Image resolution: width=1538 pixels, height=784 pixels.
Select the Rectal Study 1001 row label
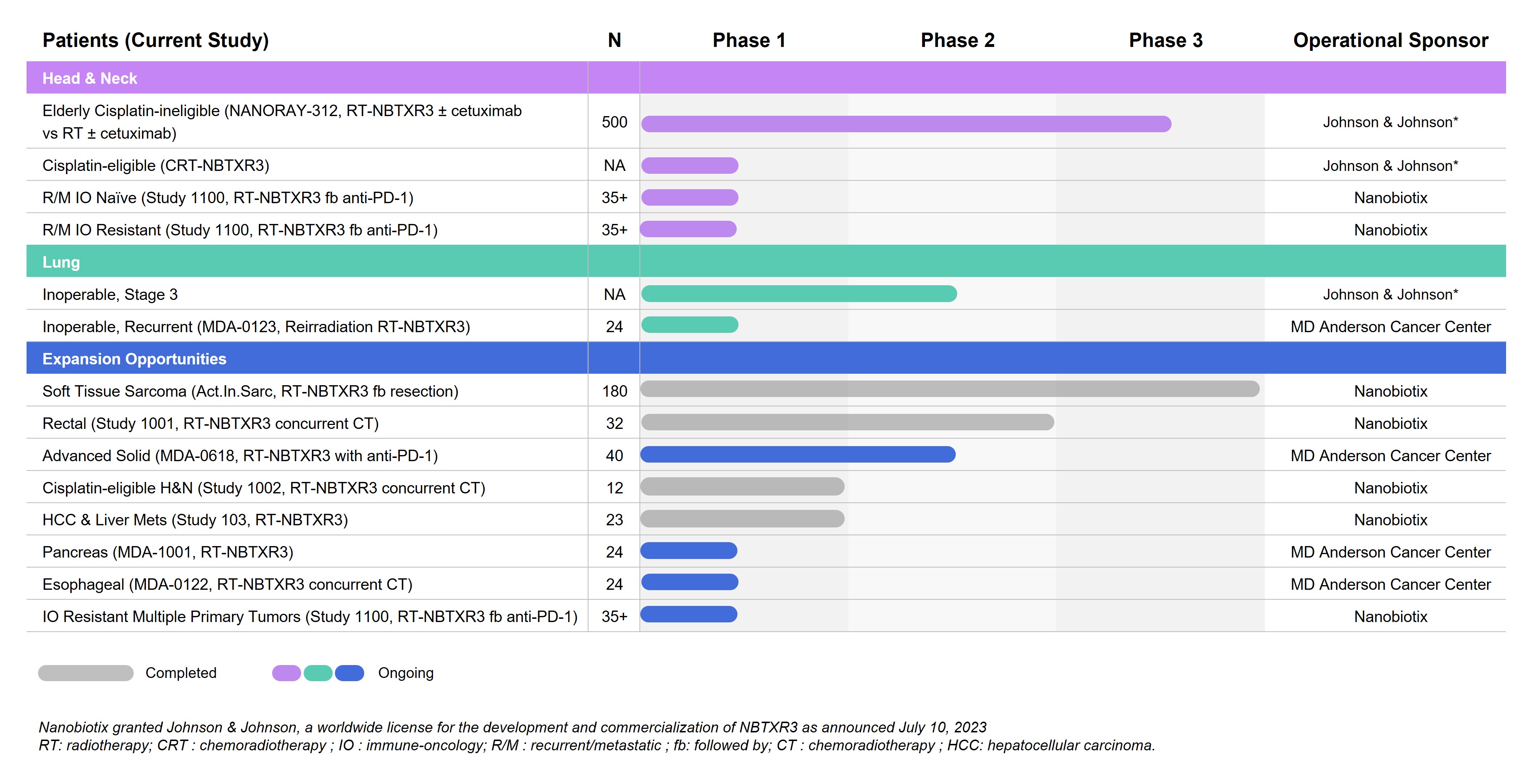click(210, 424)
